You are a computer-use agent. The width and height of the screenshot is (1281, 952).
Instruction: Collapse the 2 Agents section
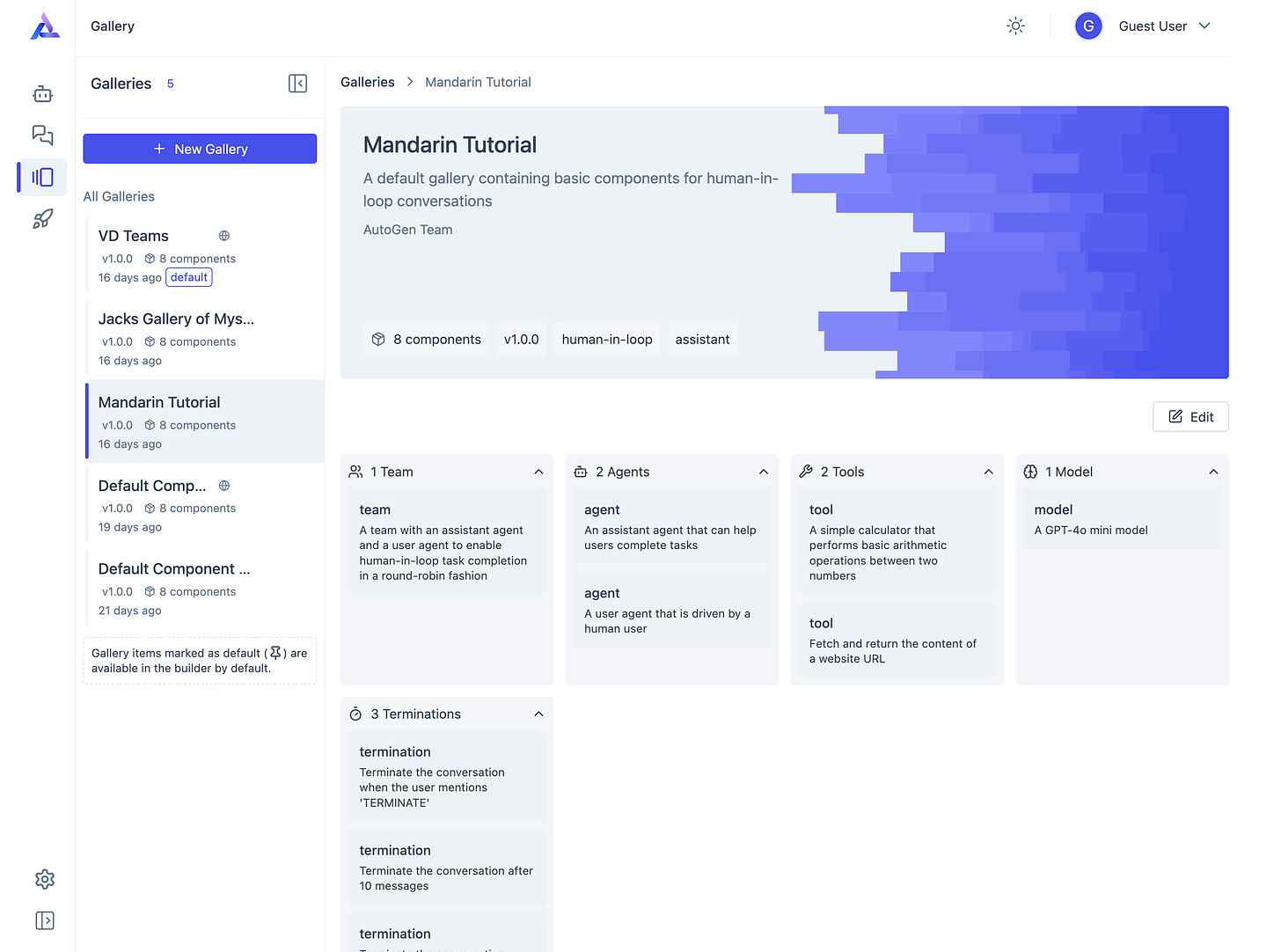(764, 472)
